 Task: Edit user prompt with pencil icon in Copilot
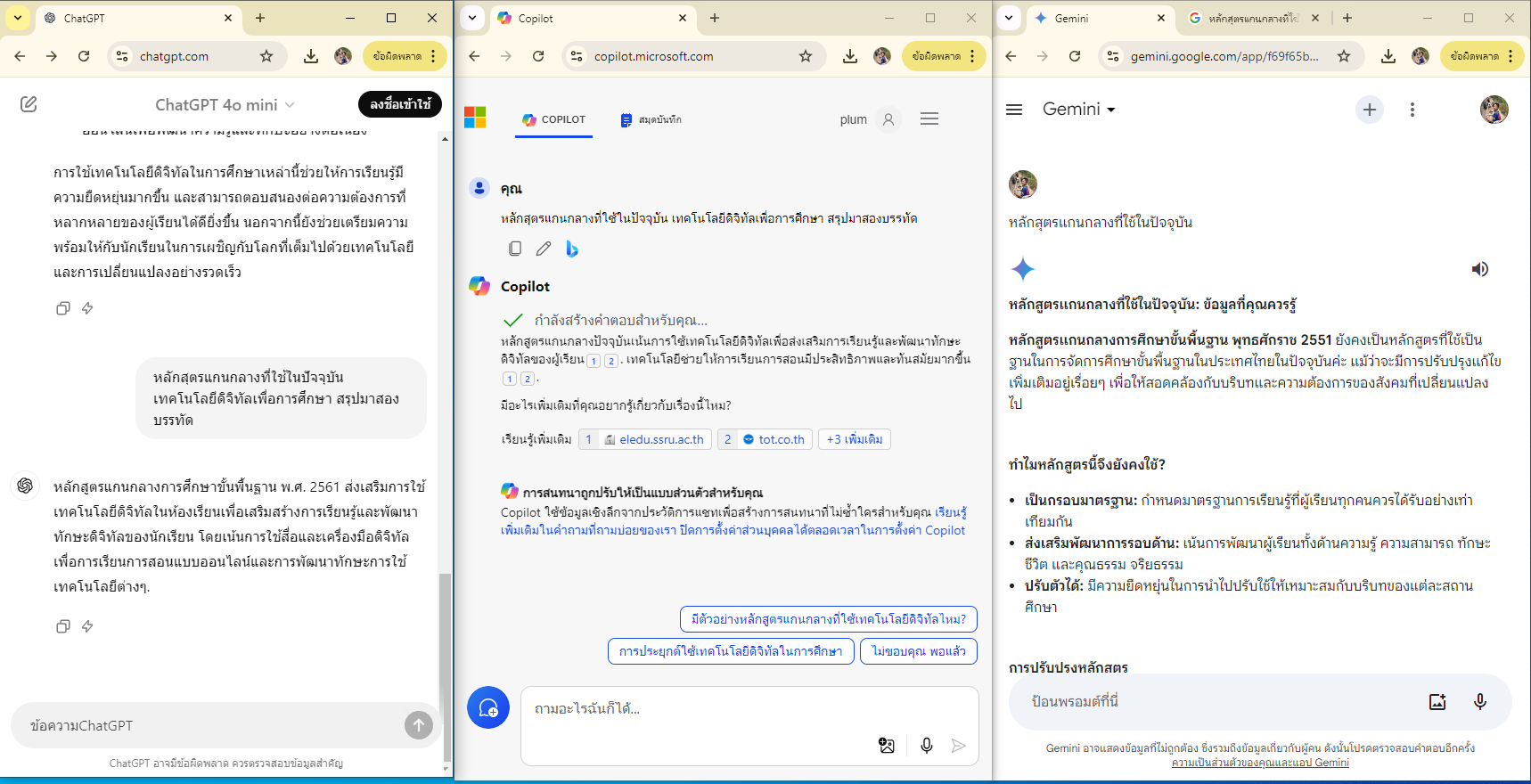pyautogui.click(x=544, y=249)
